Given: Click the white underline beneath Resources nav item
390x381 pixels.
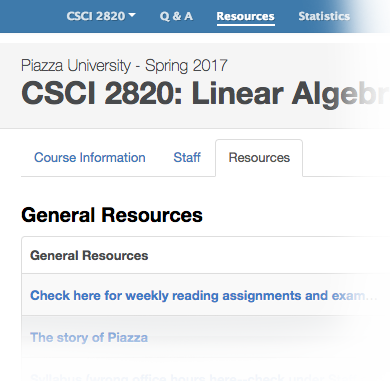Looking at the screenshot, I should [x=246, y=25].
